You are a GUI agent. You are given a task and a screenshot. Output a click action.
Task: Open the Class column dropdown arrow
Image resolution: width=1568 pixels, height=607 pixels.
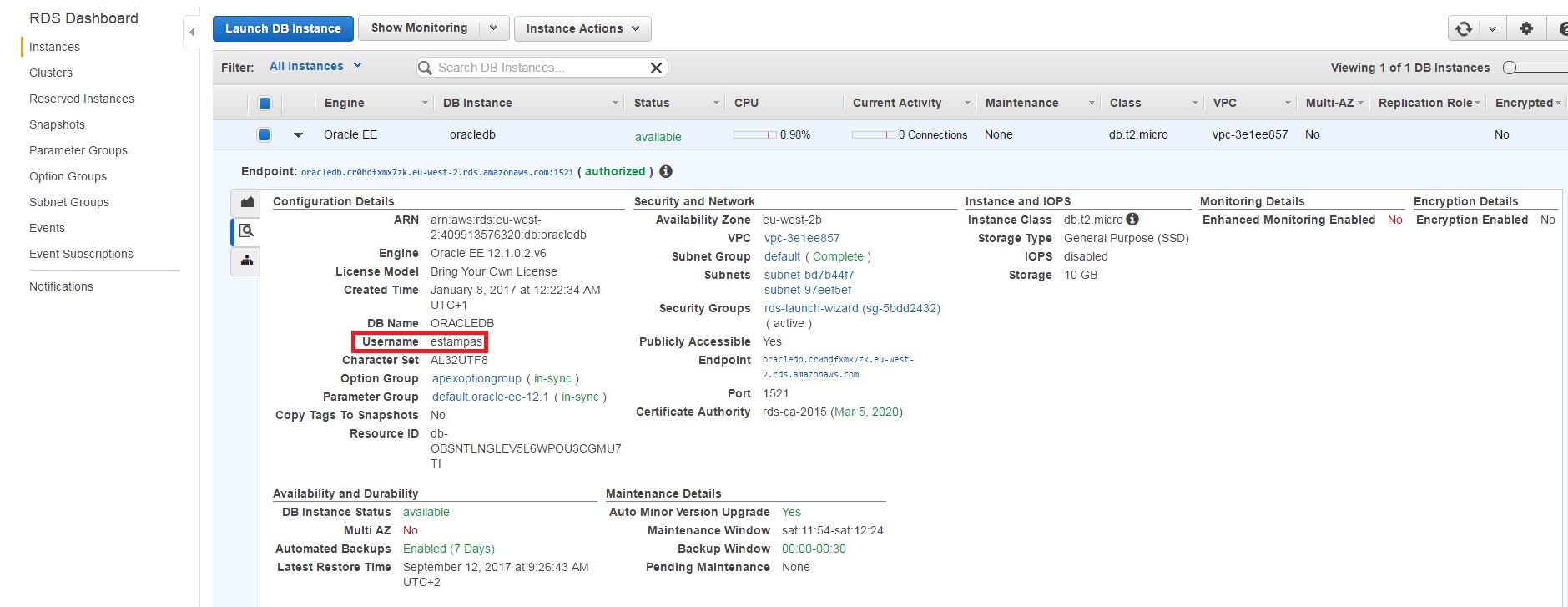click(x=1195, y=103)
